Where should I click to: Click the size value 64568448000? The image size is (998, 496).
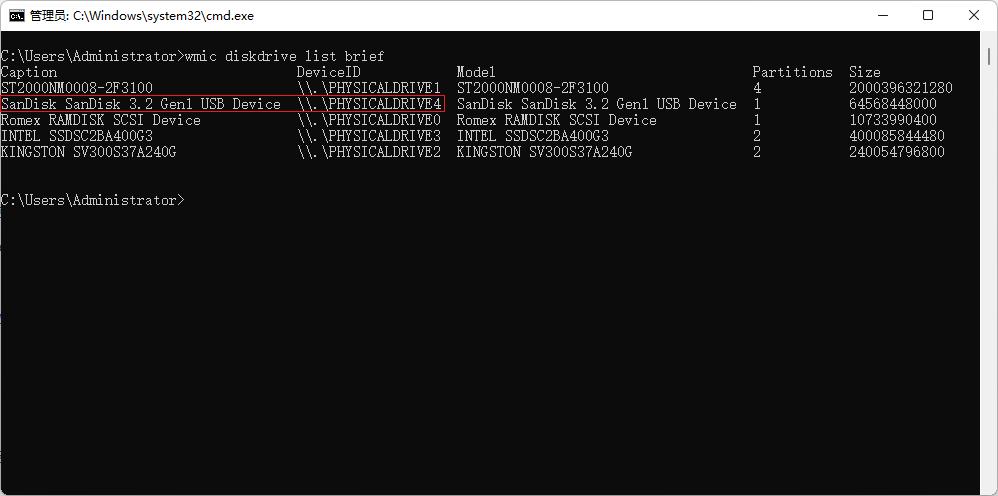click(893, 104)
